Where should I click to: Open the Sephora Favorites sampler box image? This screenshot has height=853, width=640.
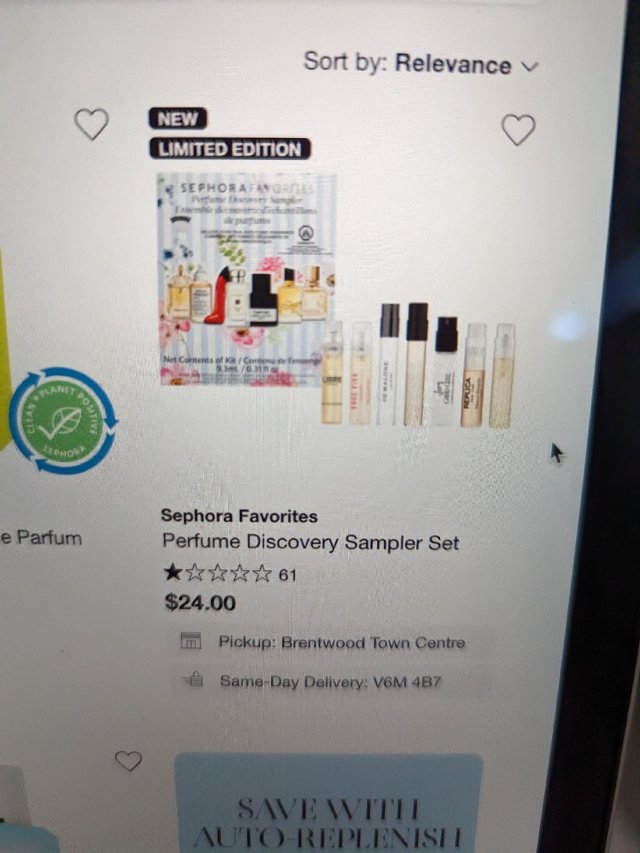coord(246,280)
